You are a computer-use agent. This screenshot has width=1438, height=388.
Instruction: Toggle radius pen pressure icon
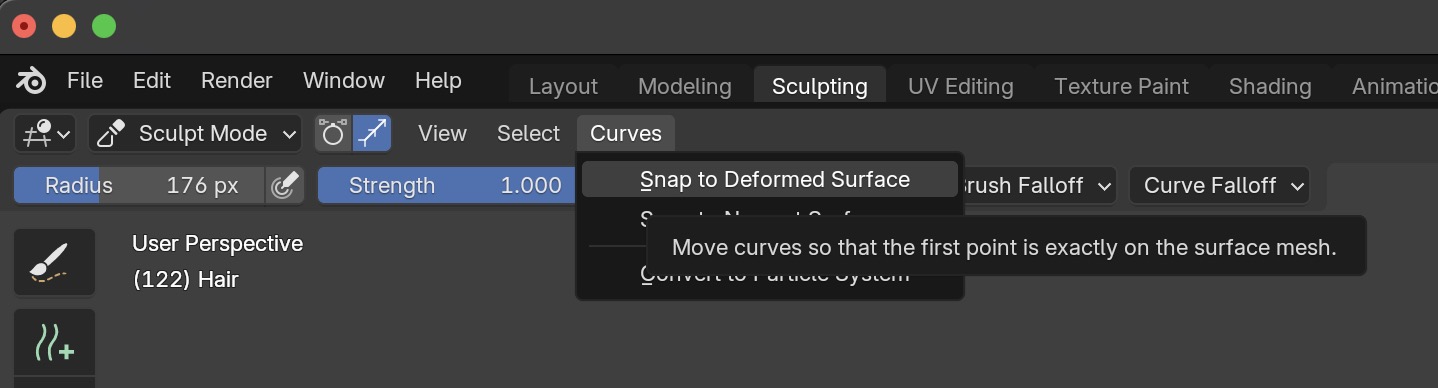(284, 185)
